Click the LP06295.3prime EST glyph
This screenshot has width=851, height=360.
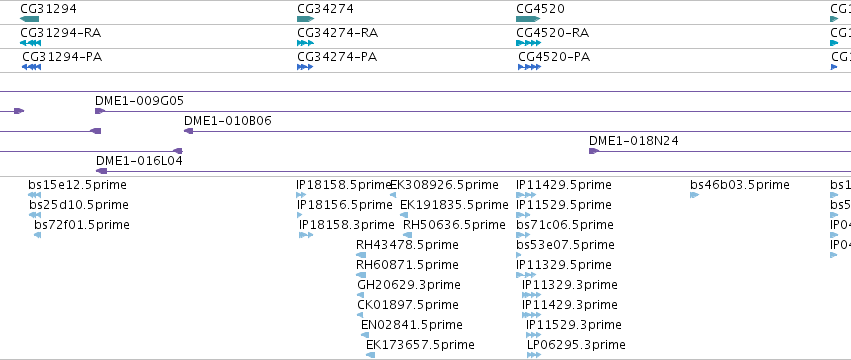(x=534, y=355)
